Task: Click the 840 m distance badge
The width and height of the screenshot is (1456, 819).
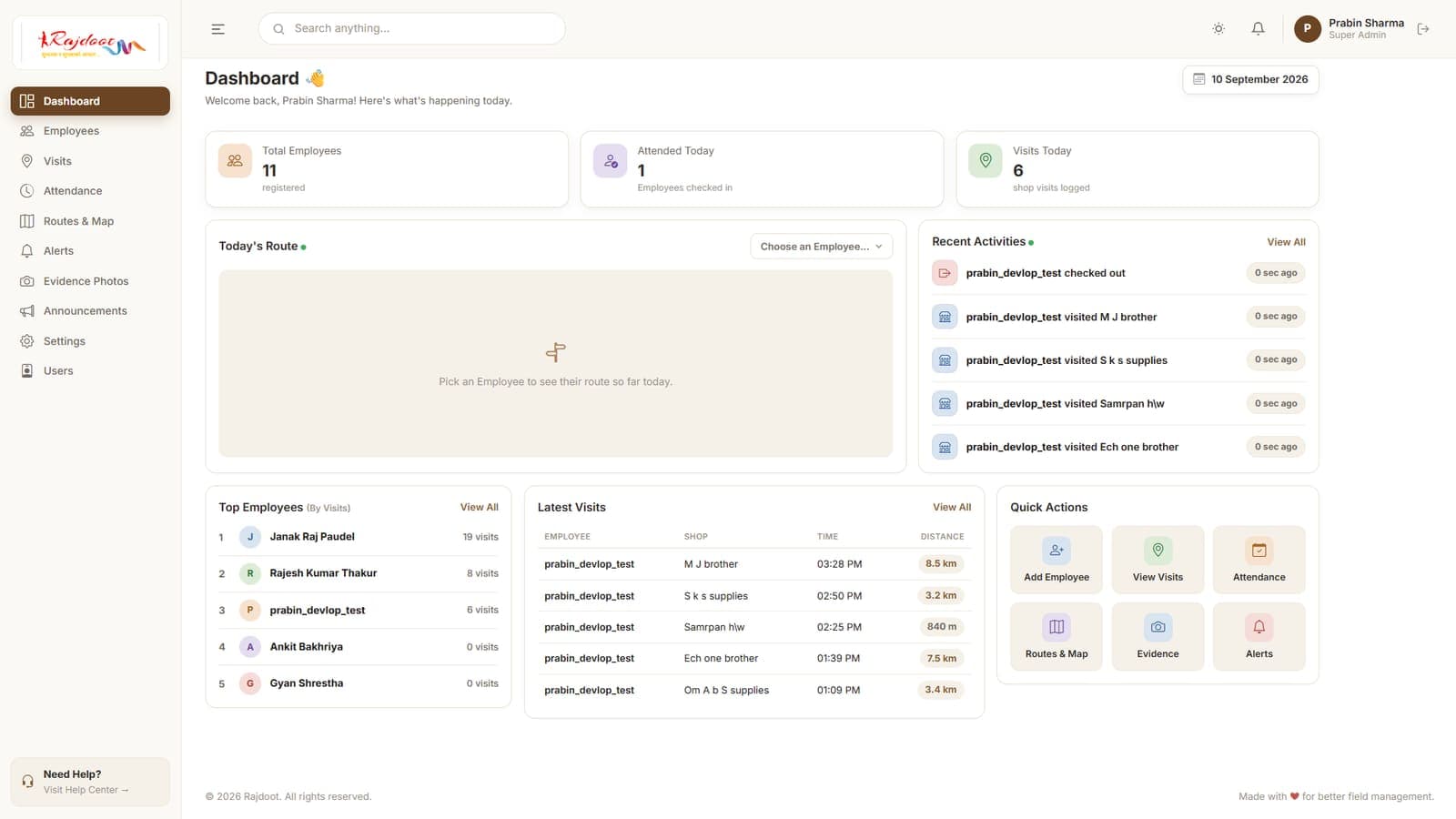Action: coord(941,627)
